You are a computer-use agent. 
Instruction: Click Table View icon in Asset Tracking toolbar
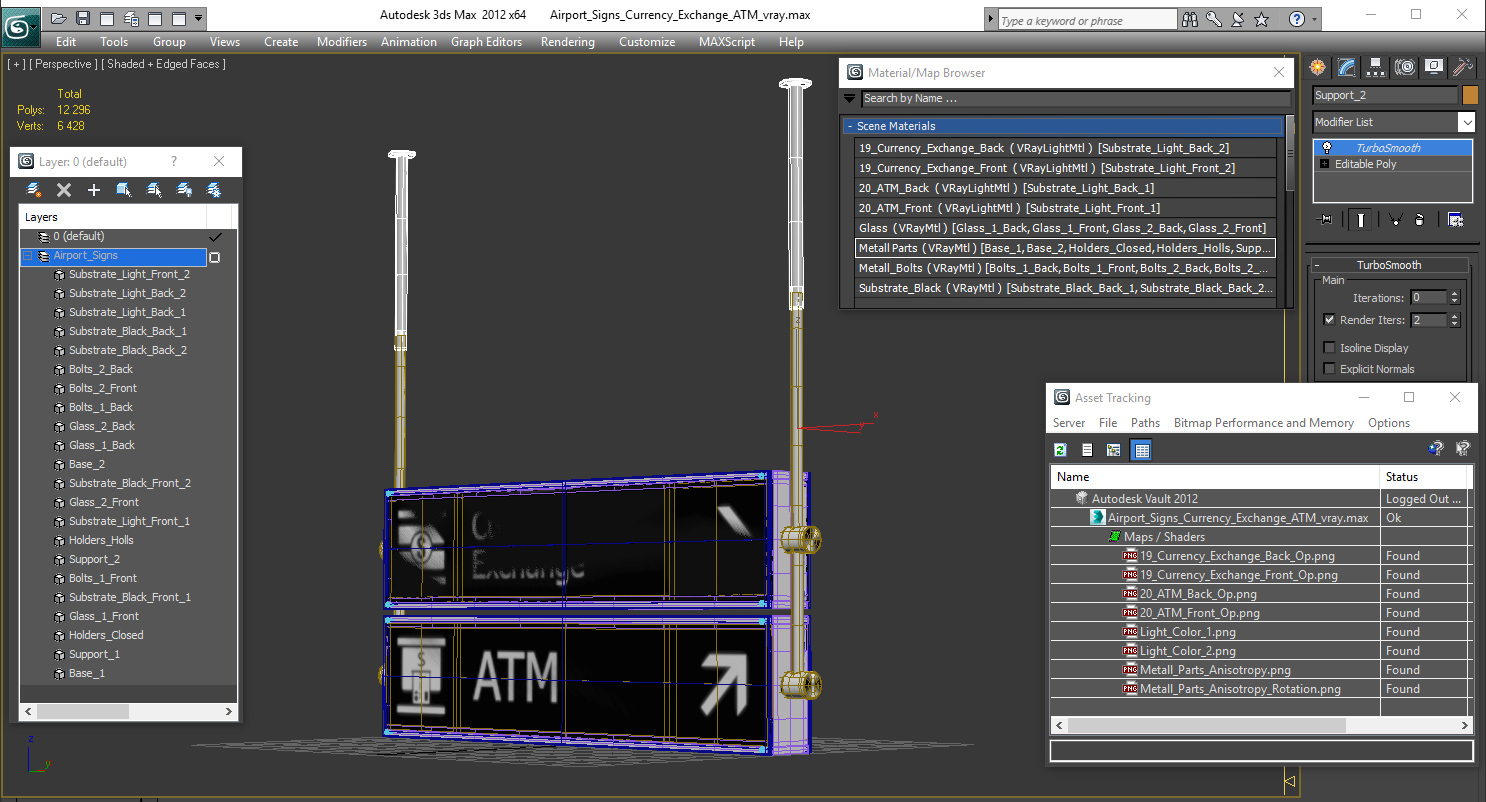1141,450
